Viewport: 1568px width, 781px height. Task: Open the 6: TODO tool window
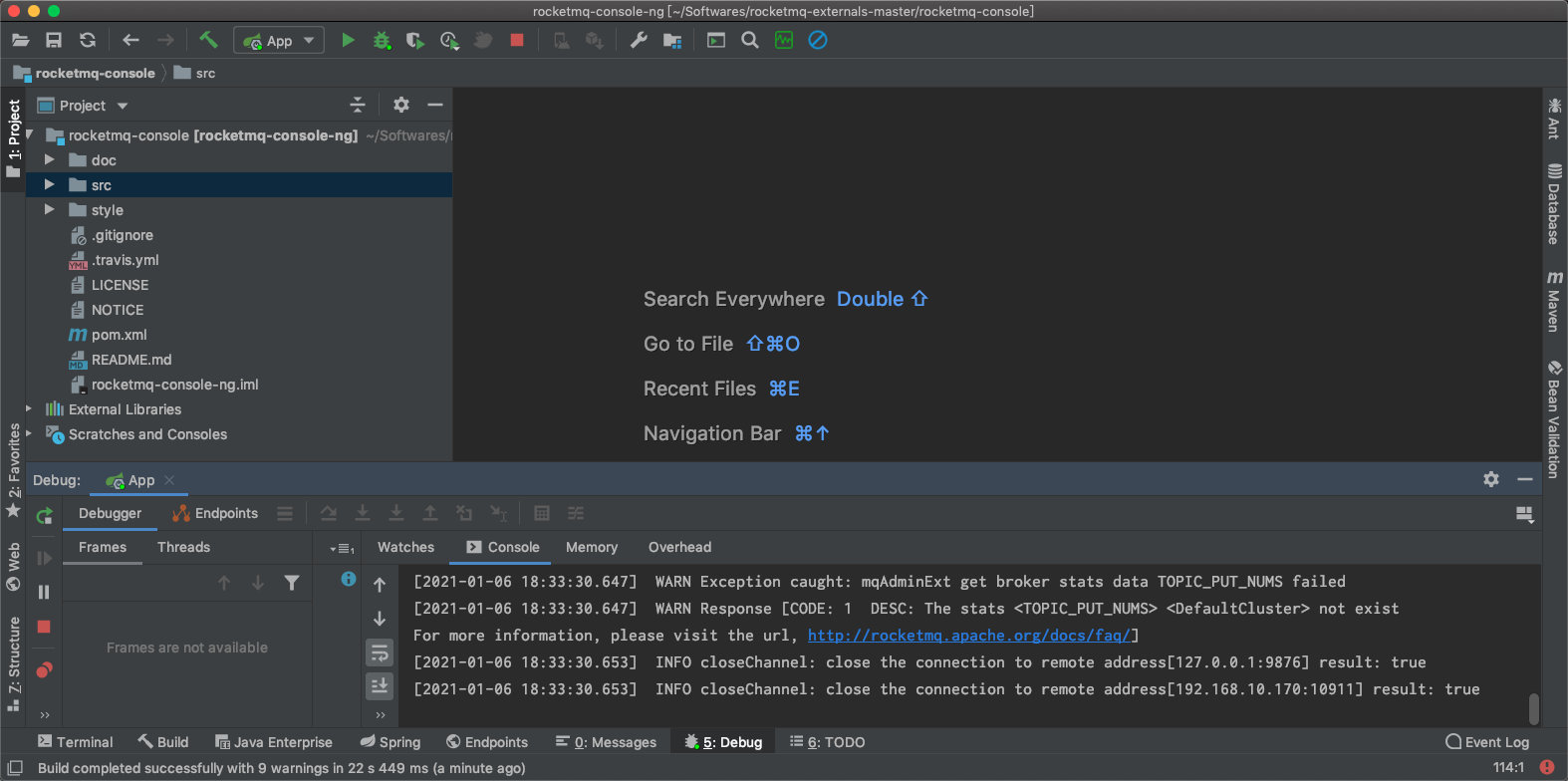(x=828, y=742)
